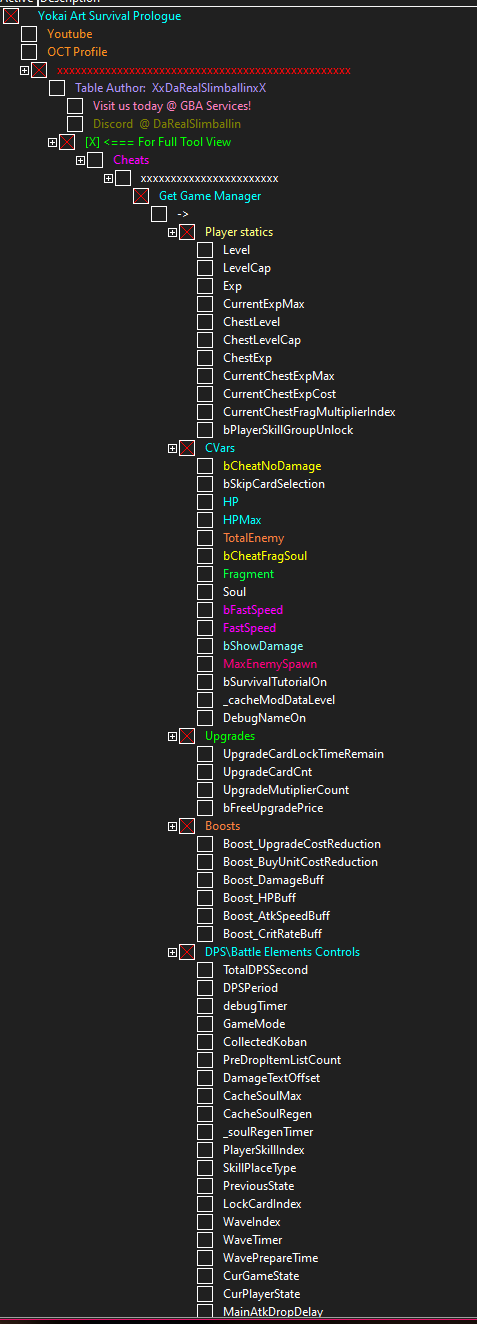Deactivate the Get Game Manager script
Viewport: 477px width, 1324px height.
(x=141, y=196)
